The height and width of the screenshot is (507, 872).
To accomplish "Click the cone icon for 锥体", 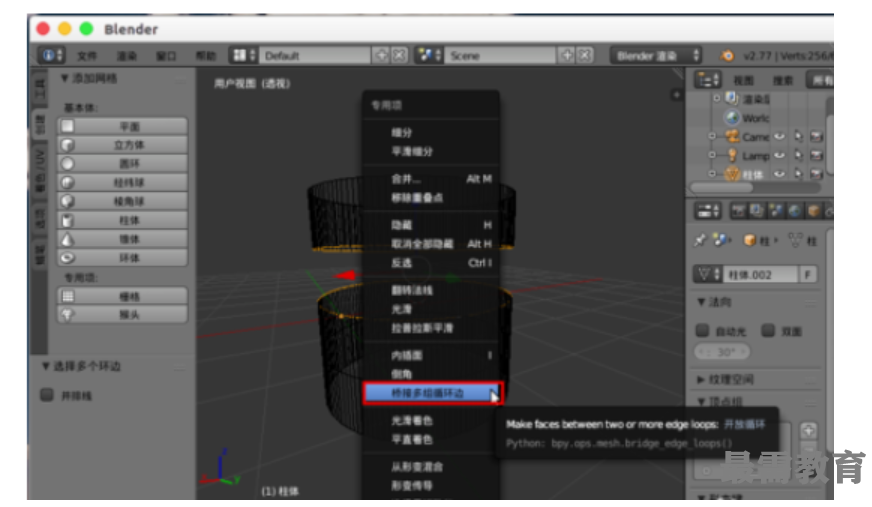I will click(x=67, y=239).
